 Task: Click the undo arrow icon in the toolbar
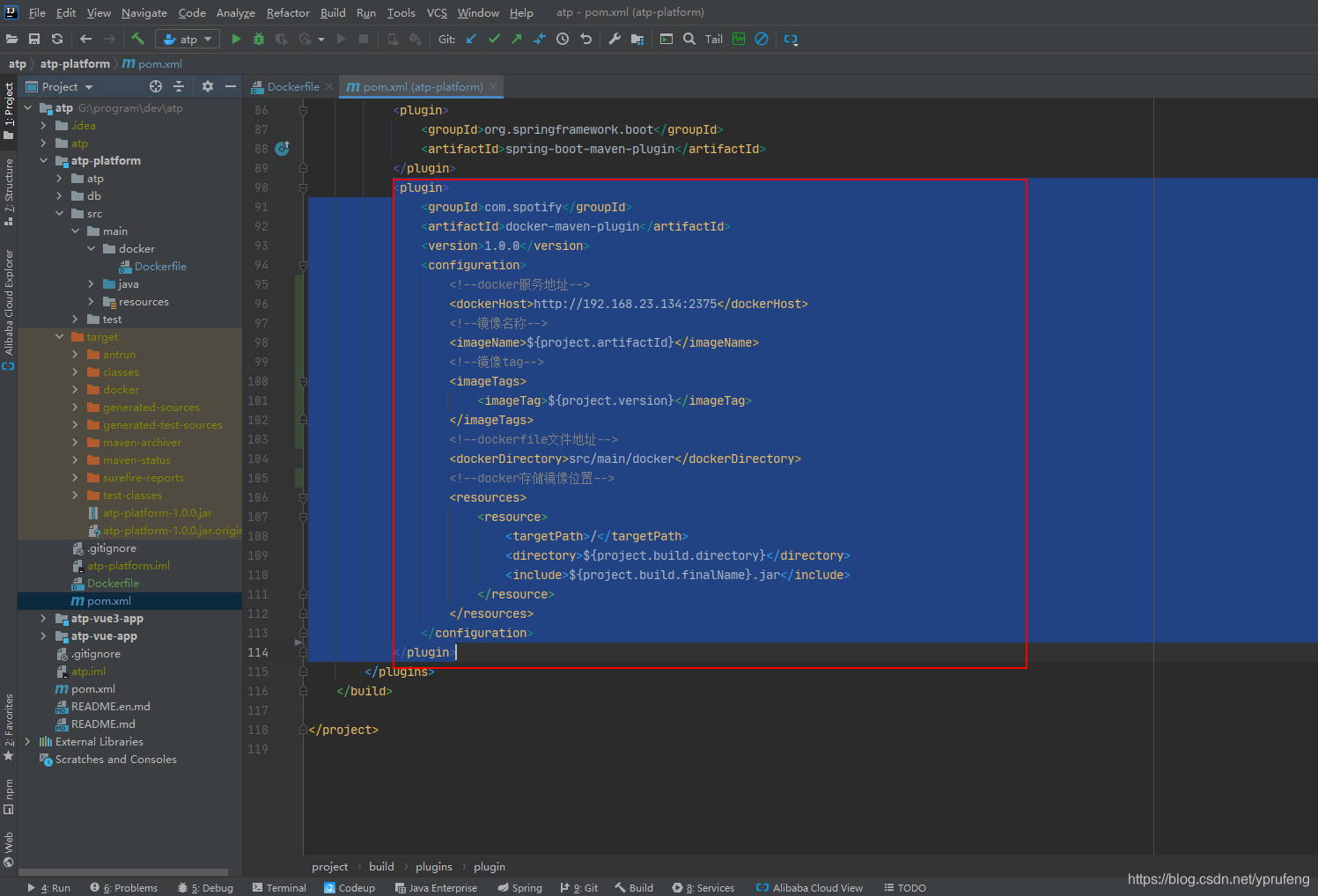586,39
